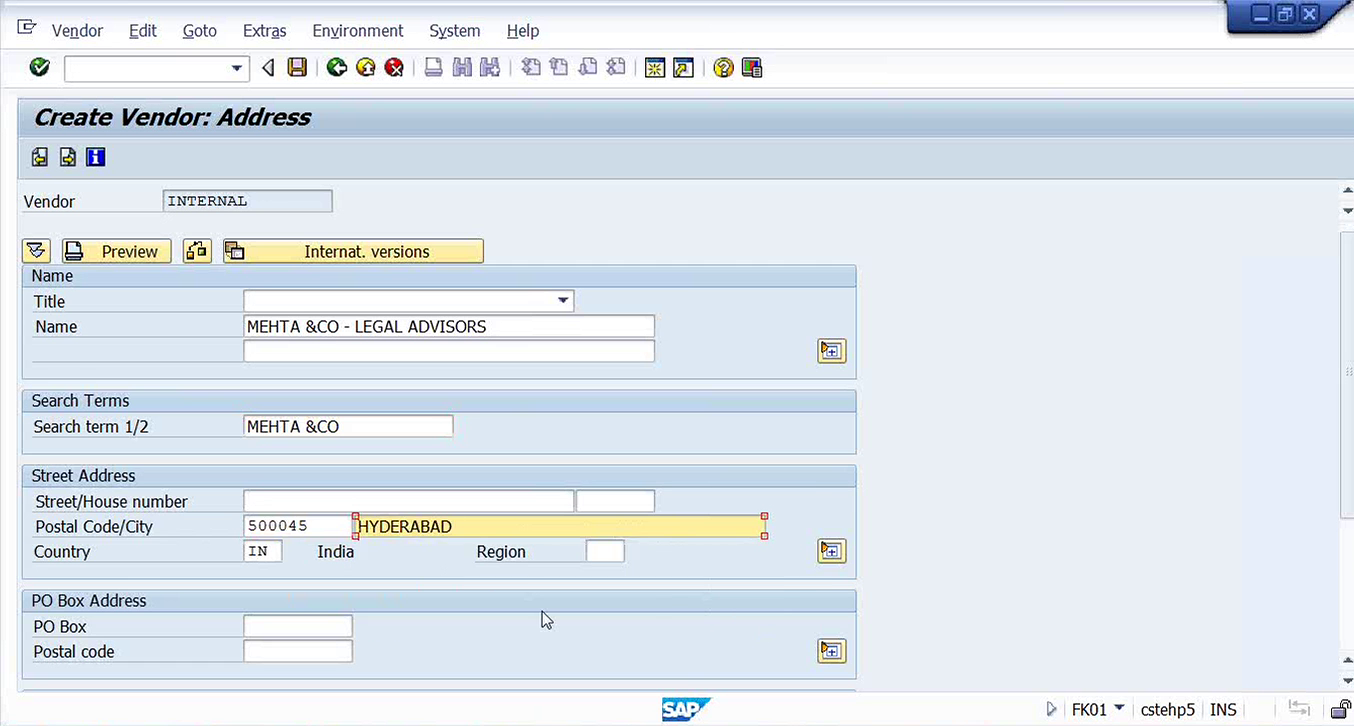The height and width of the screenshot is (726, 1354).
Task: Collapse the command field with triangle arrow
Action: (267, 68)
